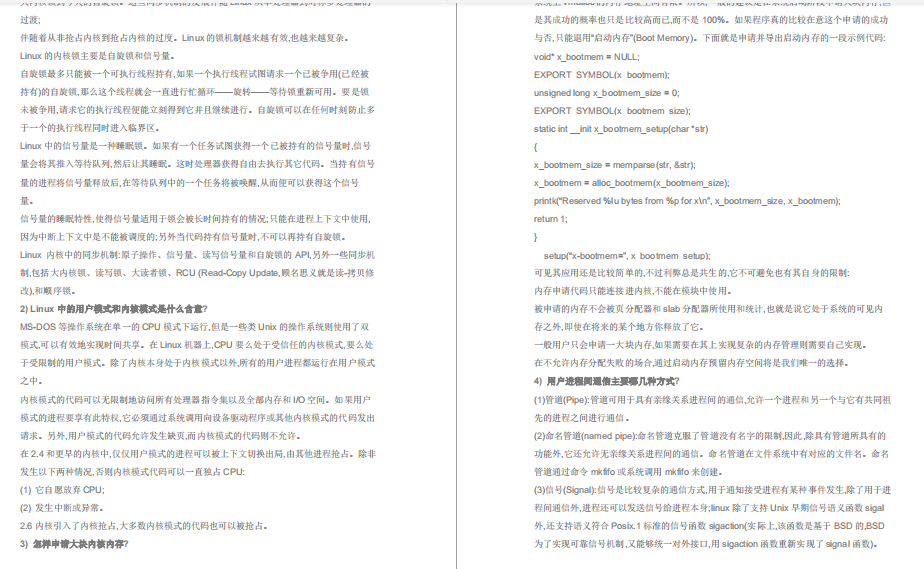
Task: Click the line starting "请求。另外,用户模式的代码允许发生缺页"
Action: (161, 436)
